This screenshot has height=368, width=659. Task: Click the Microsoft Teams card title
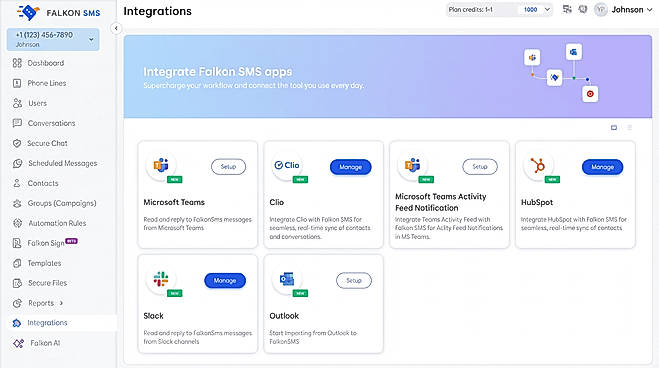(x=174, y=202)
